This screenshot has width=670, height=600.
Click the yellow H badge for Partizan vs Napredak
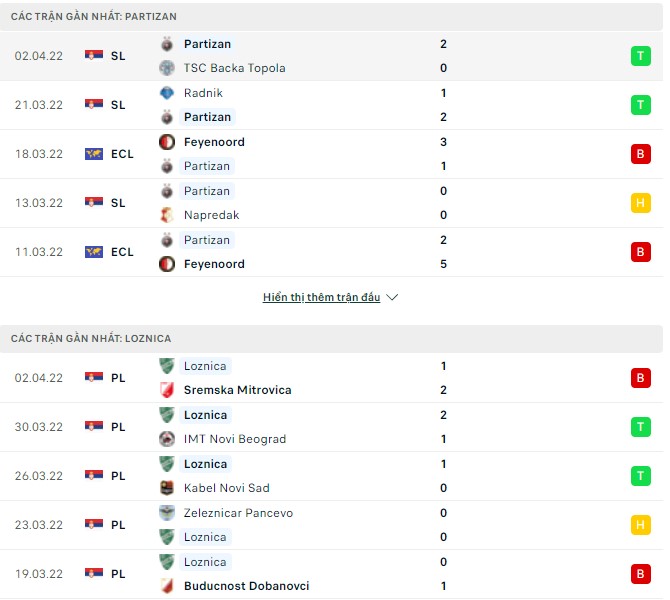tap(640, 203)
